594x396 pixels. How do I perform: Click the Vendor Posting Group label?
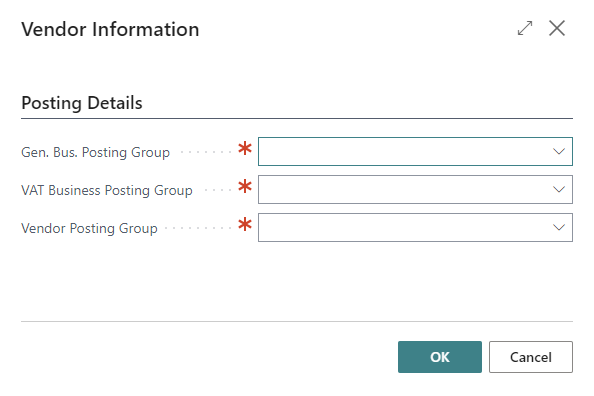click(89, 228)
